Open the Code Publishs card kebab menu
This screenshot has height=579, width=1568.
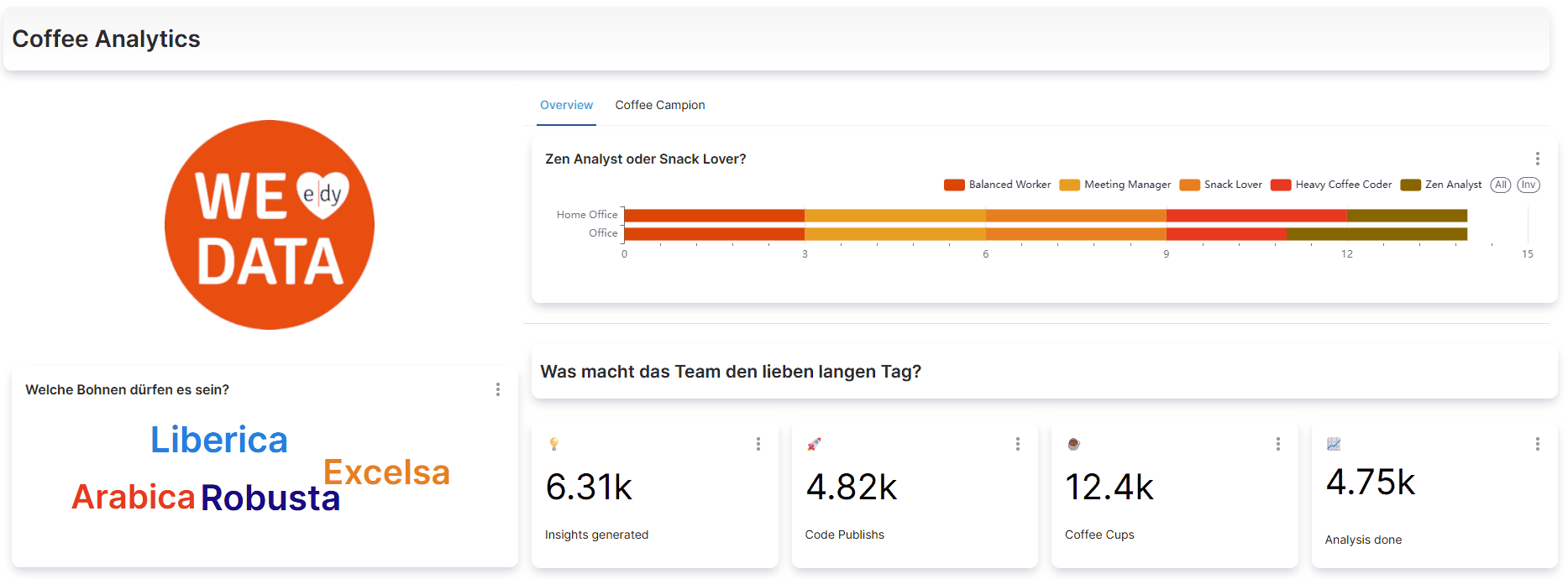(1017, 444)
